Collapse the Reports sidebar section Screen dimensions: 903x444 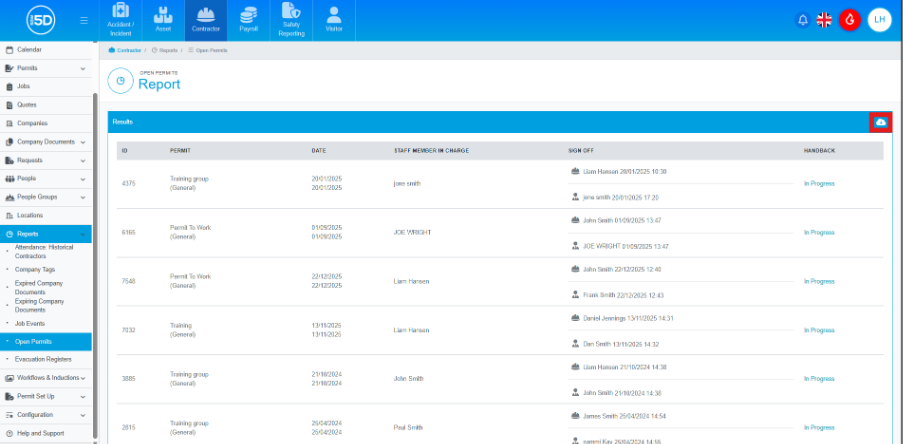coord(82,234)
